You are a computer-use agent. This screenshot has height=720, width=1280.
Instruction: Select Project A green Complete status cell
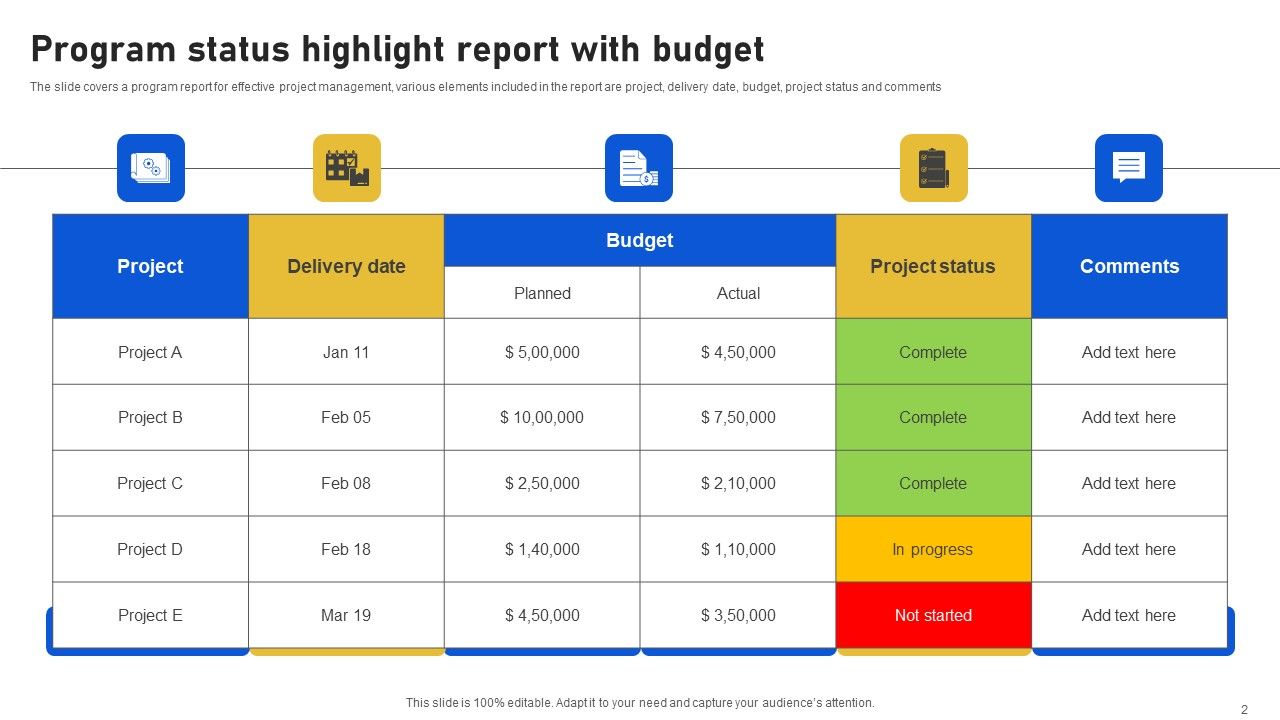coord(933,352)
